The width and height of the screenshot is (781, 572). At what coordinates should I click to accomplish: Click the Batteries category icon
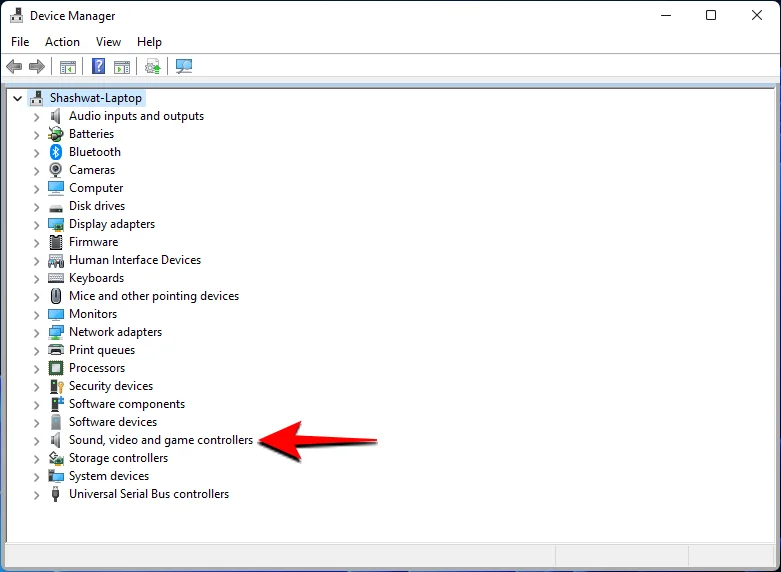pos(56,134)
